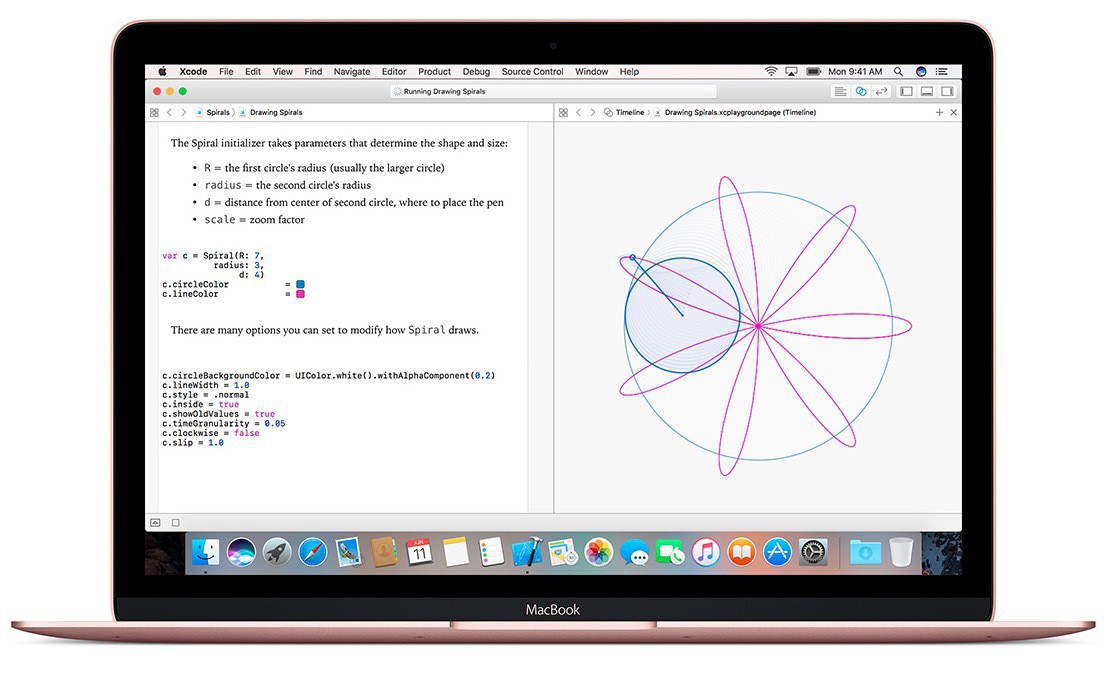Toggle the Navigator panel
1110x684 pixels.
(905, 91)
